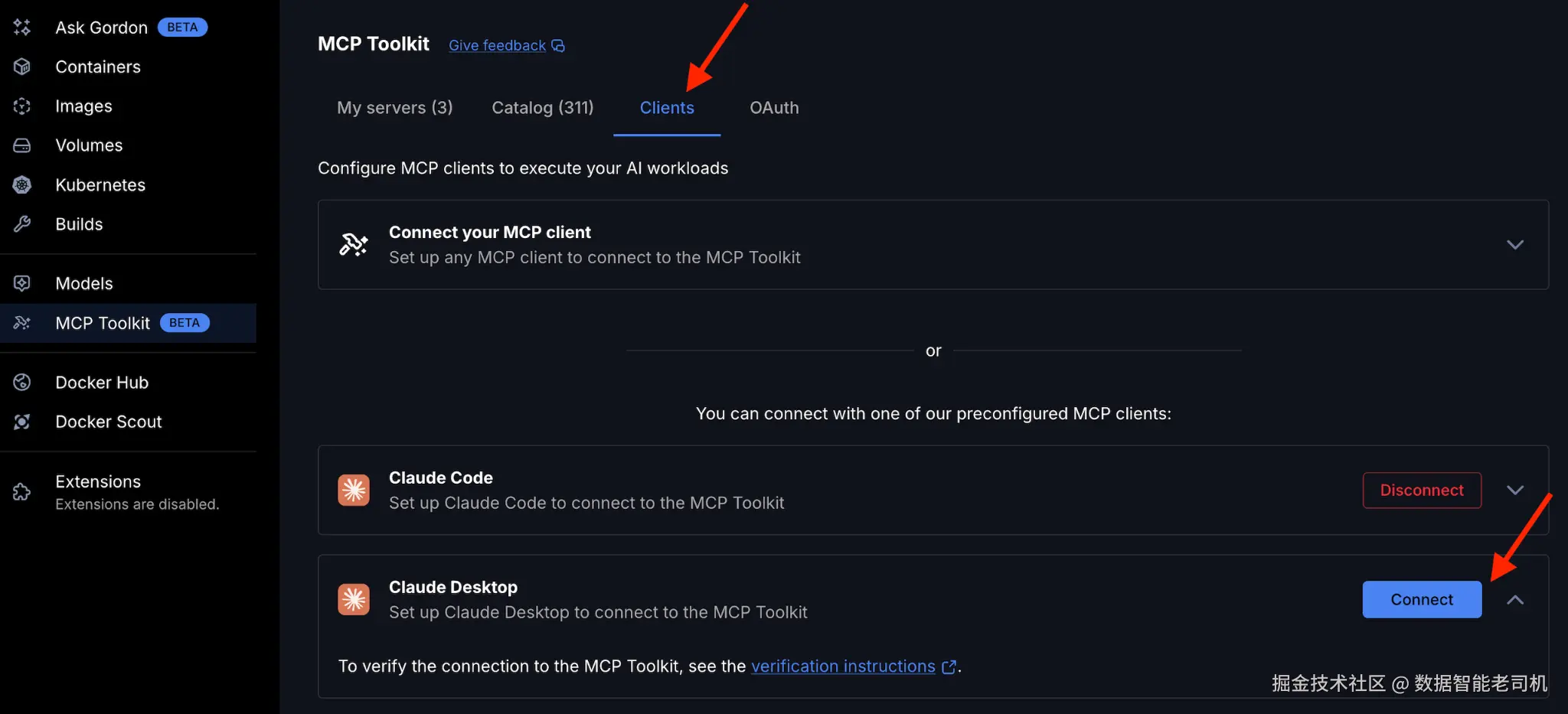Click the Docker Hub icon

pyautogui.click(x=22, y=382)
